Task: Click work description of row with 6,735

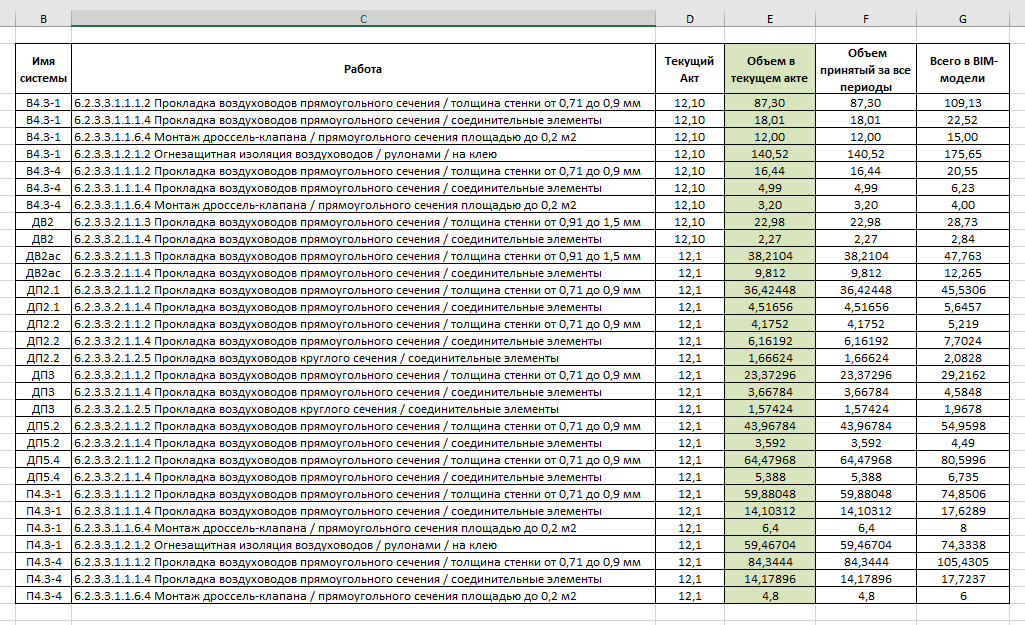Action: (363, 477)
